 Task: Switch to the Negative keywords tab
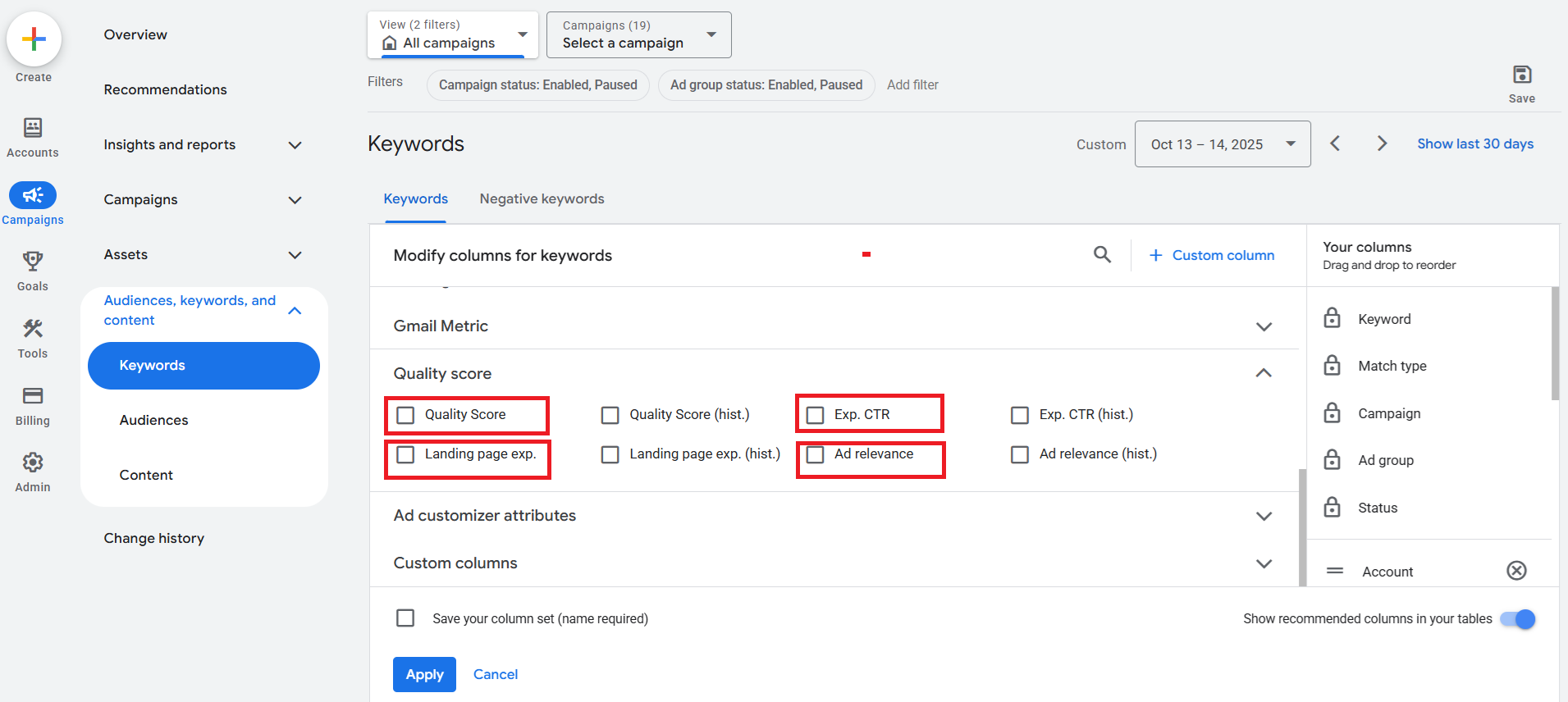pos(542,199)
